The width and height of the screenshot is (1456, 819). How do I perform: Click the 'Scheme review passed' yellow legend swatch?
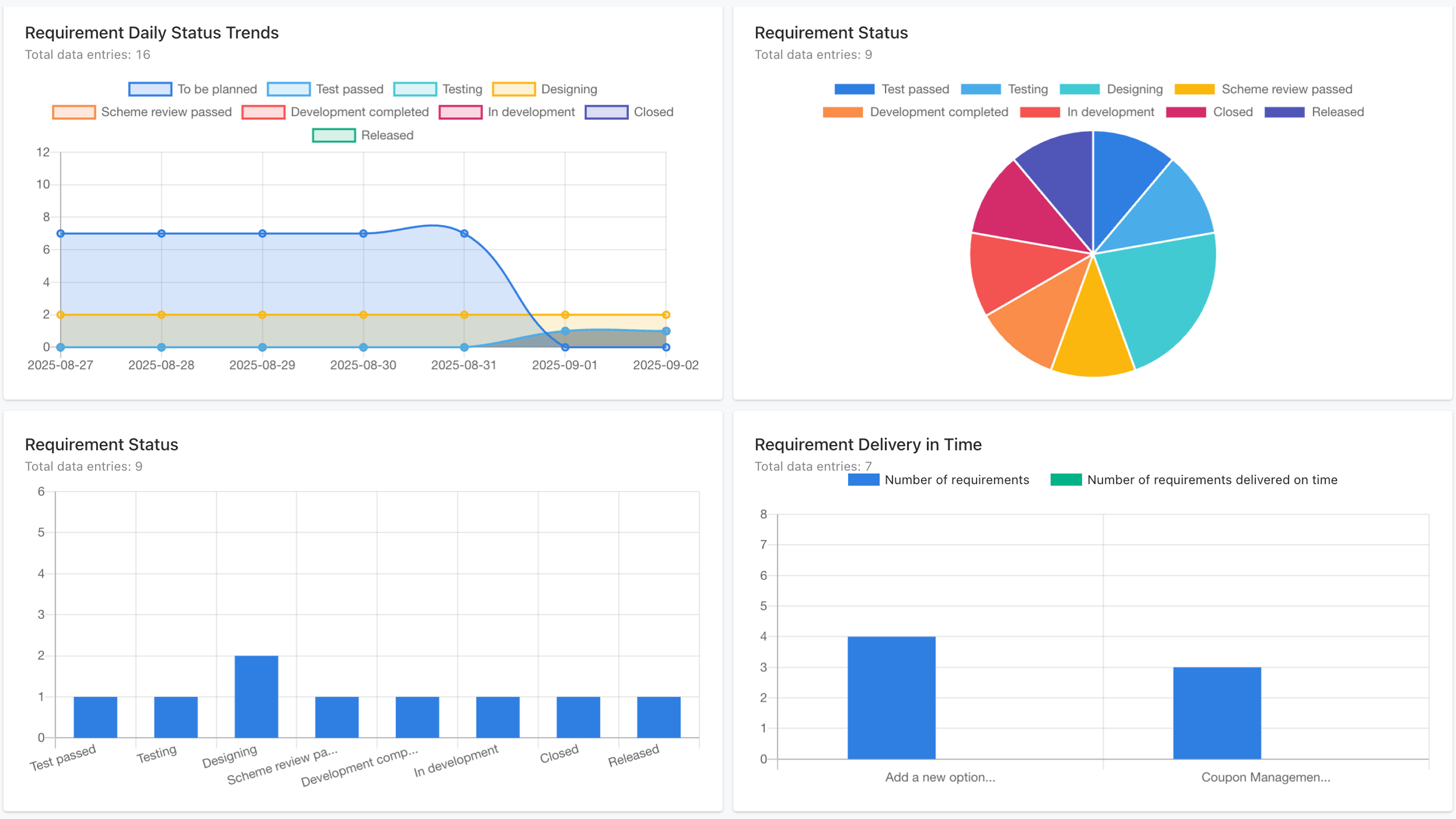tap(1194, 89)
